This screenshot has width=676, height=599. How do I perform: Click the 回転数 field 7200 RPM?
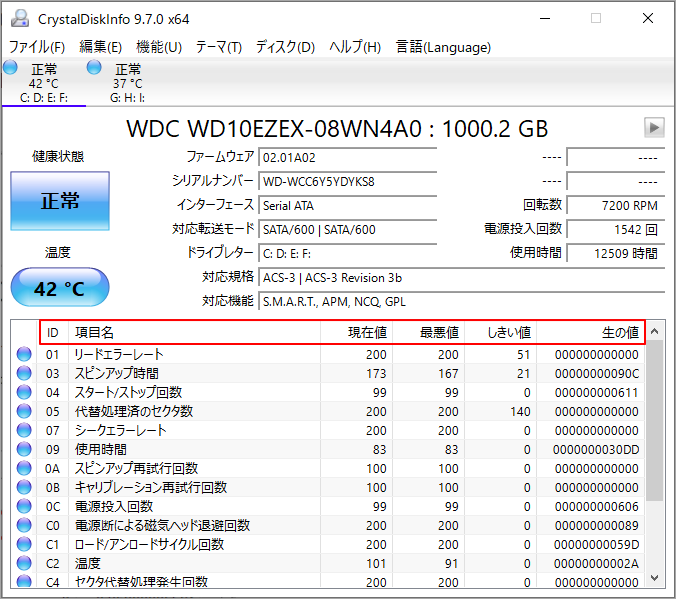click(x=616, y=206)
